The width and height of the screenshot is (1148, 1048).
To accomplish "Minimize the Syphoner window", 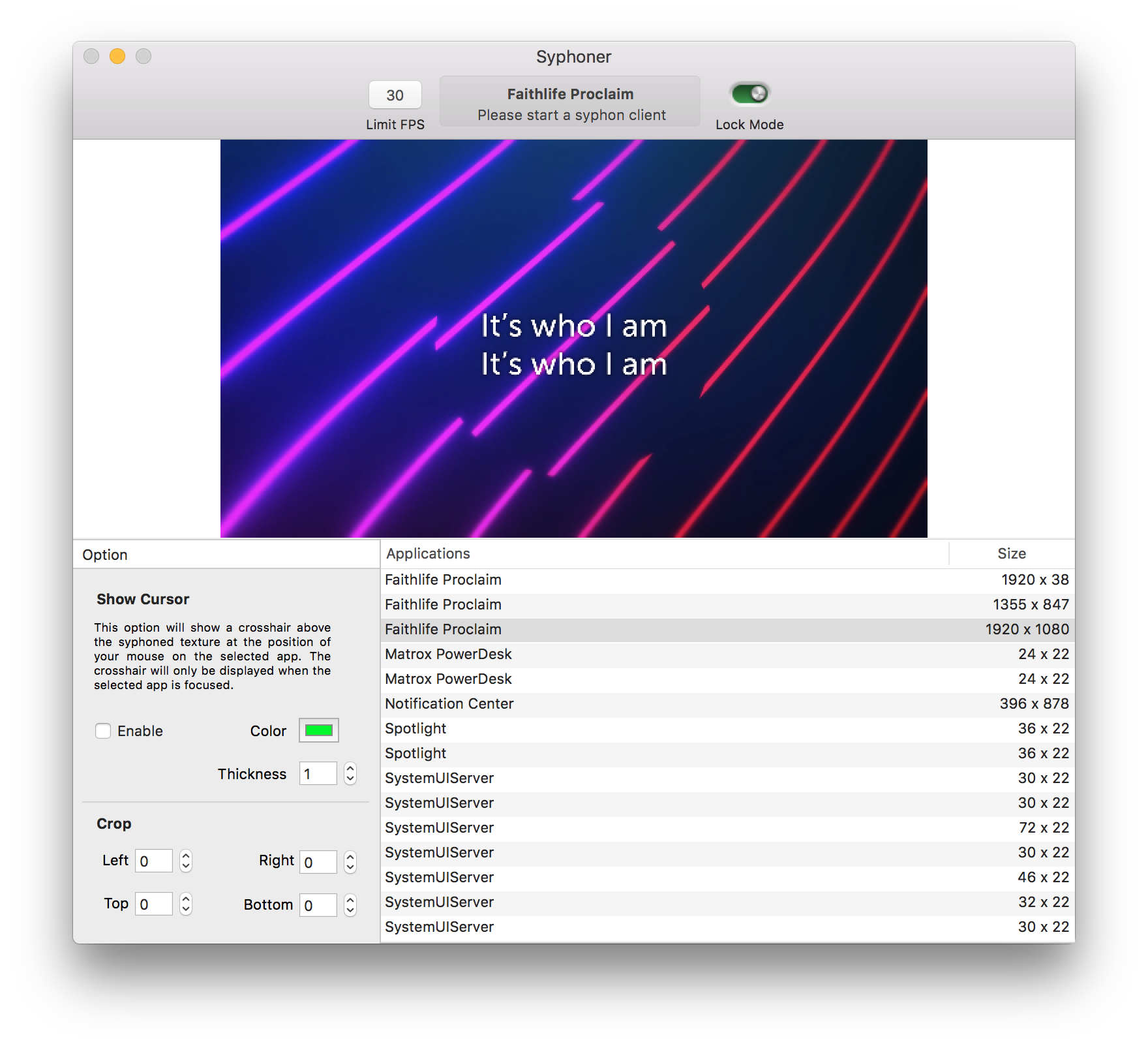I will click(x=117, y=57).
